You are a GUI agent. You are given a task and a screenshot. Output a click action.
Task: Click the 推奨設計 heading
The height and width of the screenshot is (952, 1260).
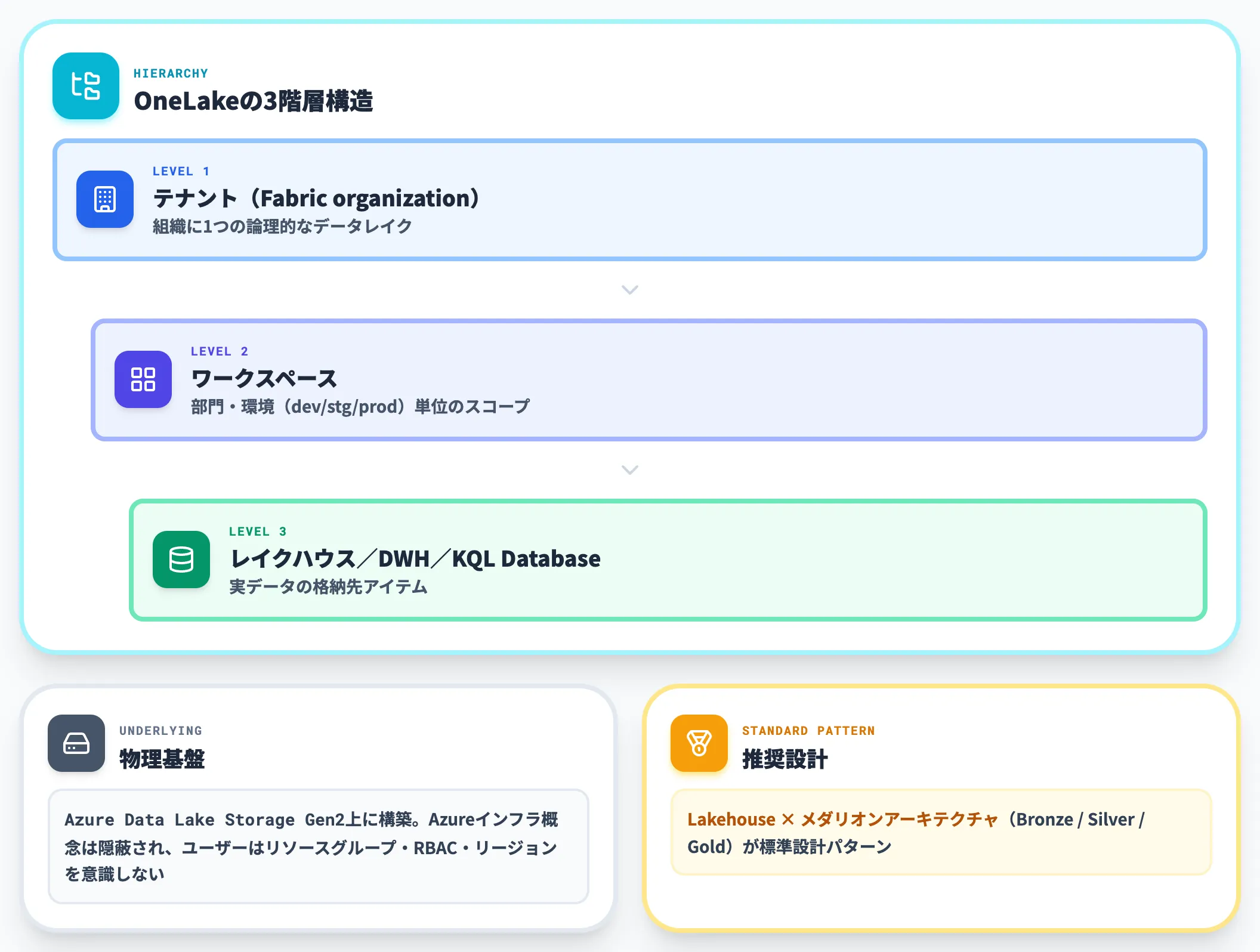click(785, 759)
